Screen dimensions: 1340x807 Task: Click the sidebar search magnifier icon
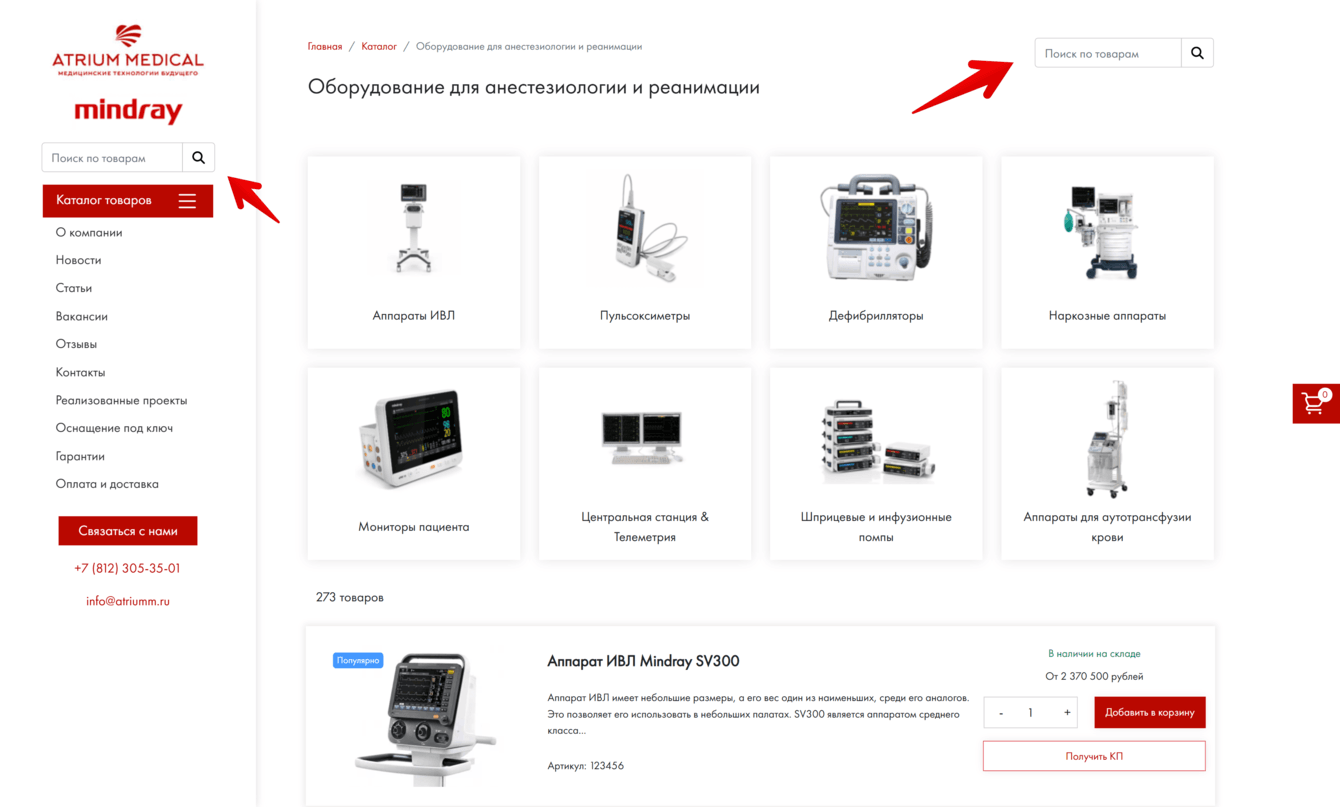click(198, 157)
